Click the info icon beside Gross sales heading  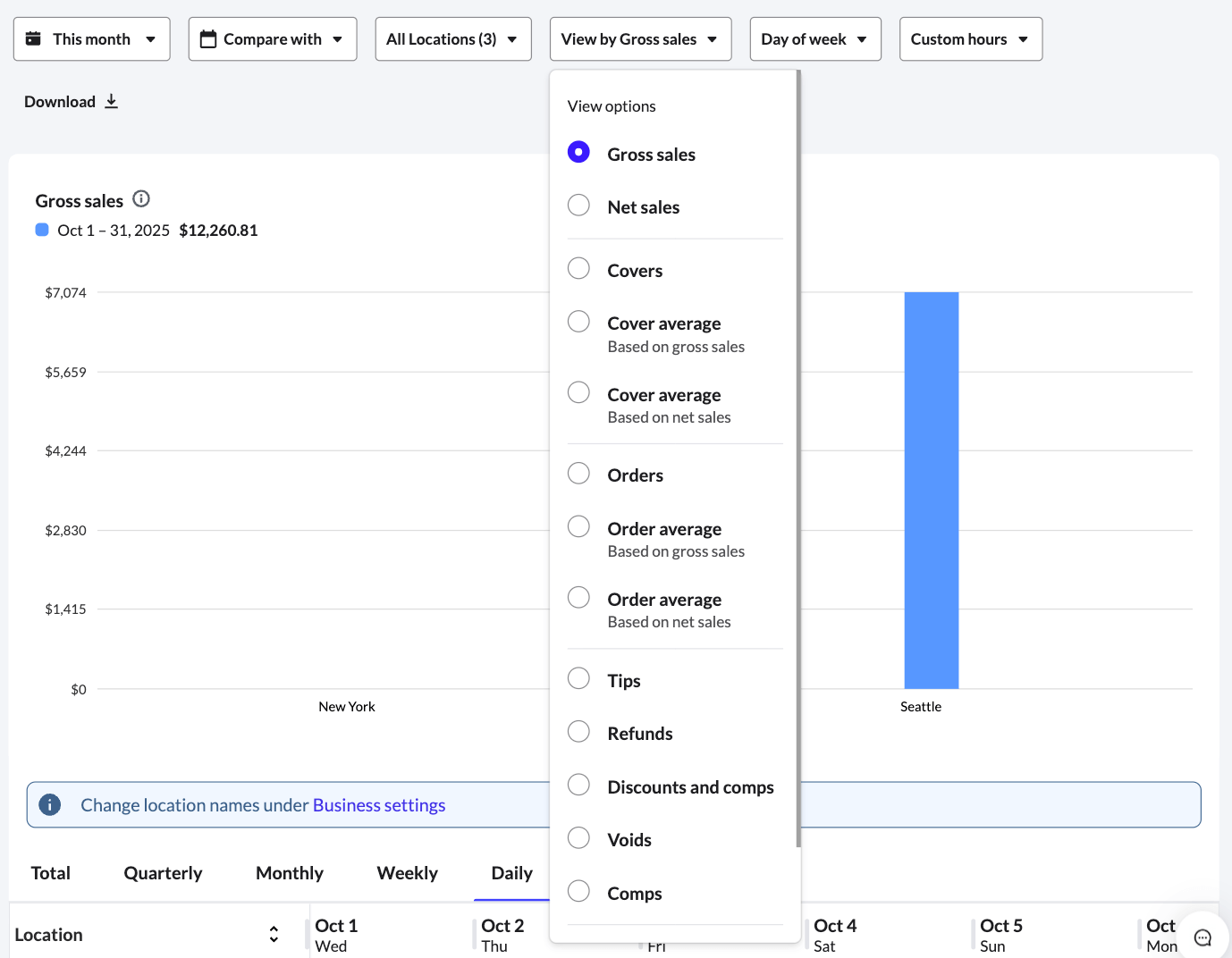(x=141, y=198)
